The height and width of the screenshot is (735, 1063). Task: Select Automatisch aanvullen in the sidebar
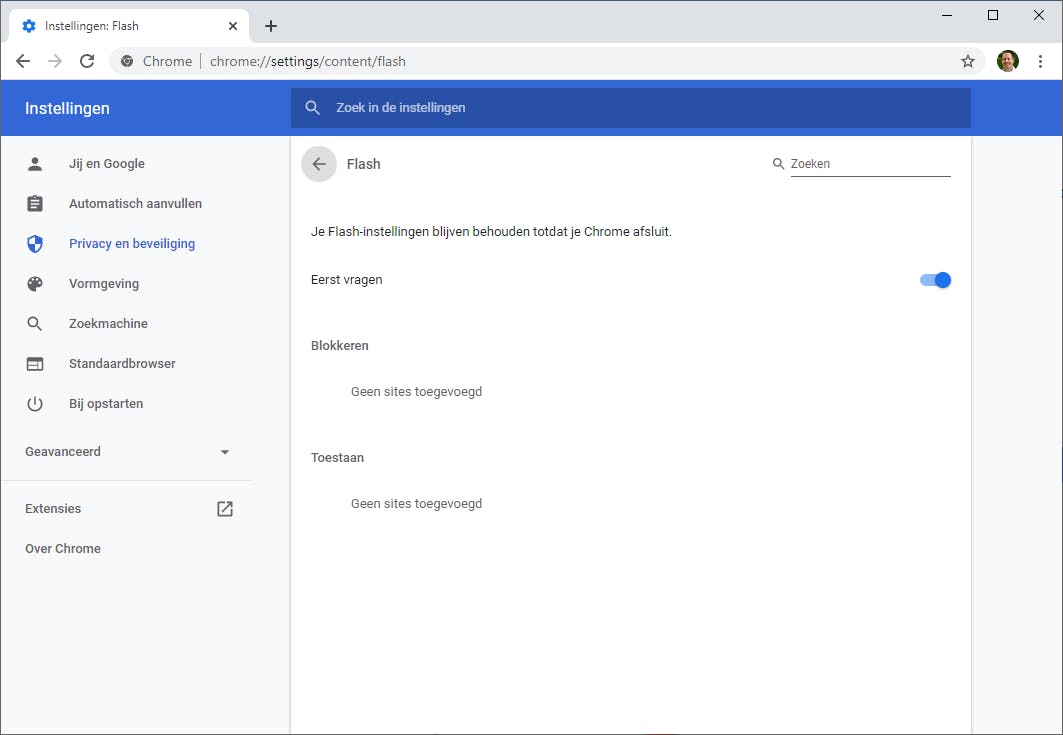[x=135, y=204]
